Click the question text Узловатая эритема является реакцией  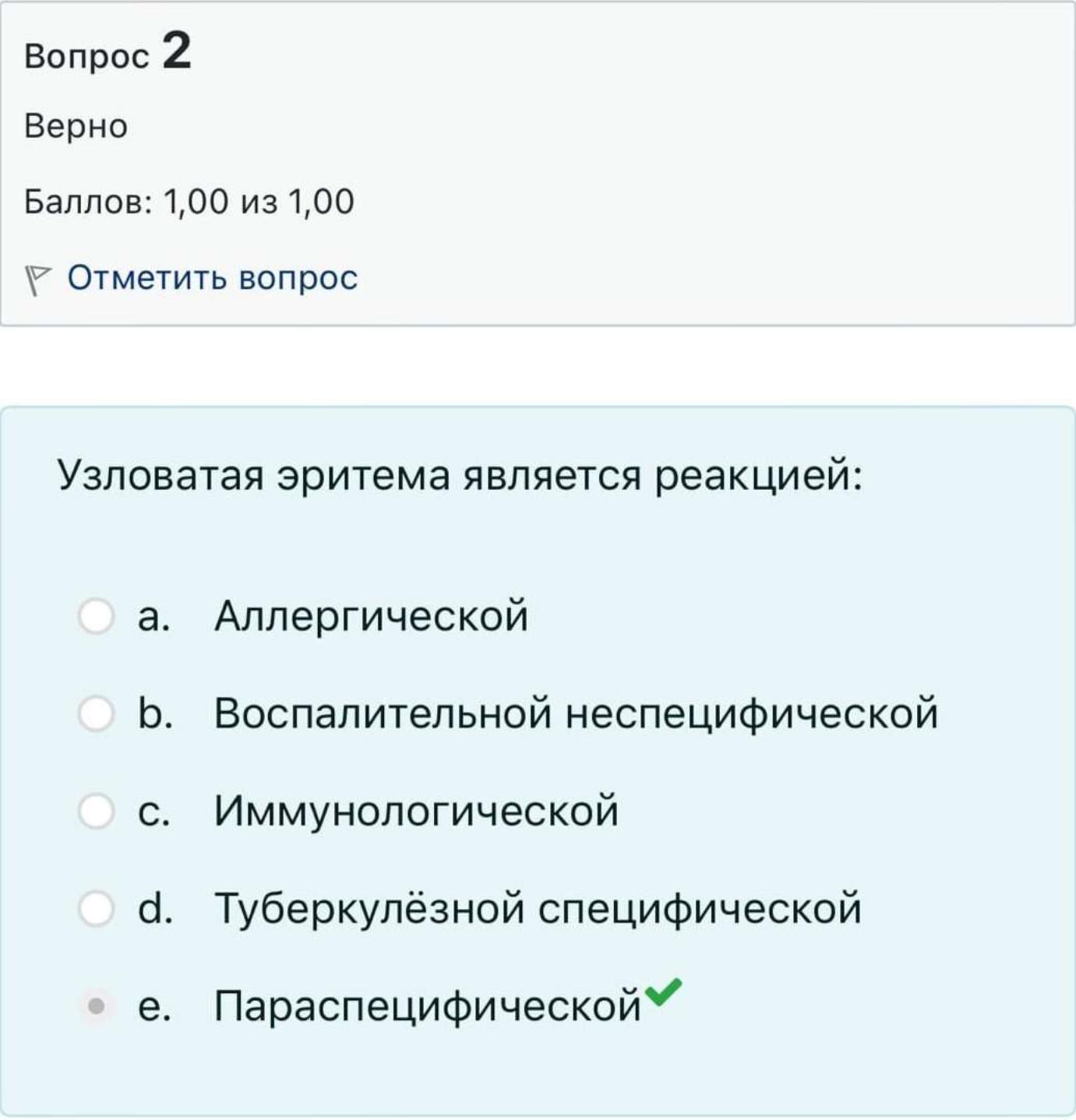point(460,475)
